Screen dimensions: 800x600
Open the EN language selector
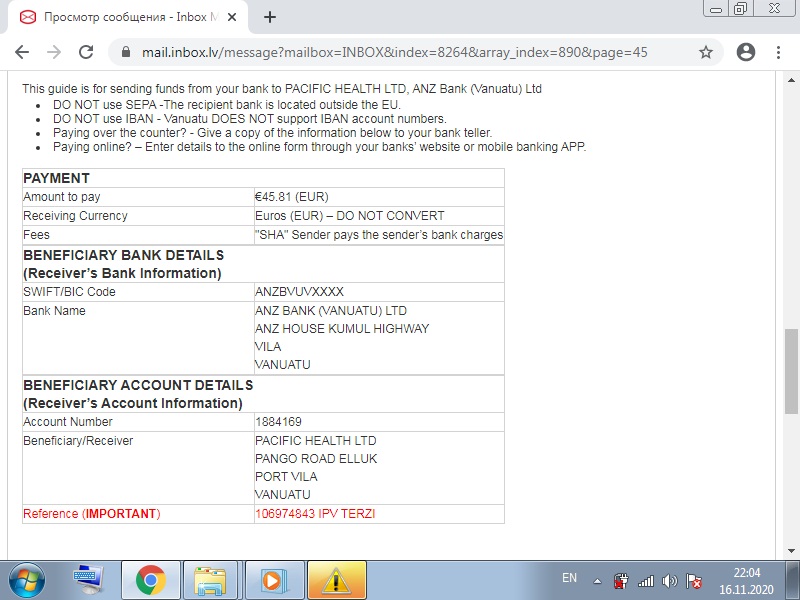tap(569, 578)
